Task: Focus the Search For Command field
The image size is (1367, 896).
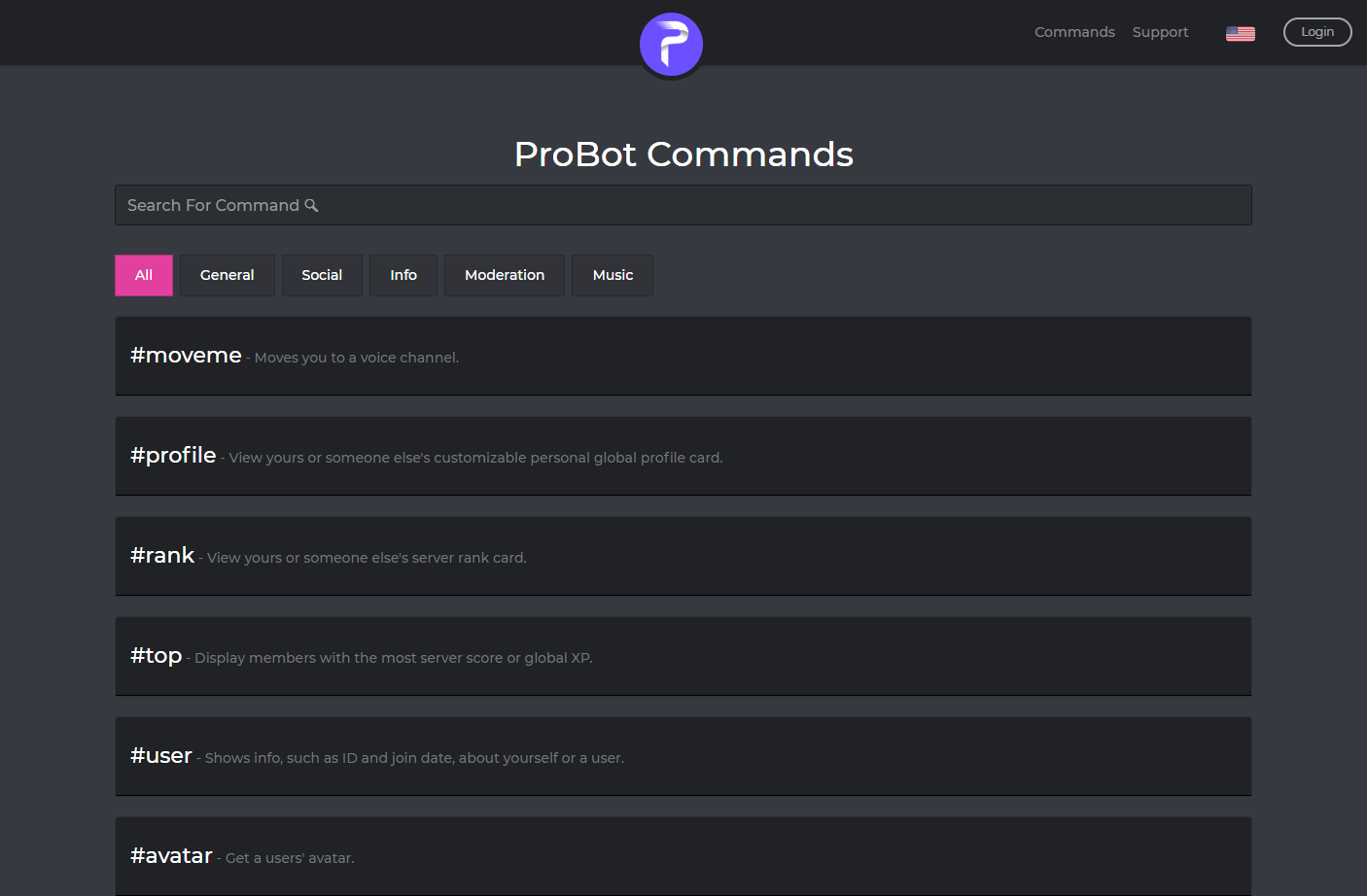Action: click(x=683, y=205)
